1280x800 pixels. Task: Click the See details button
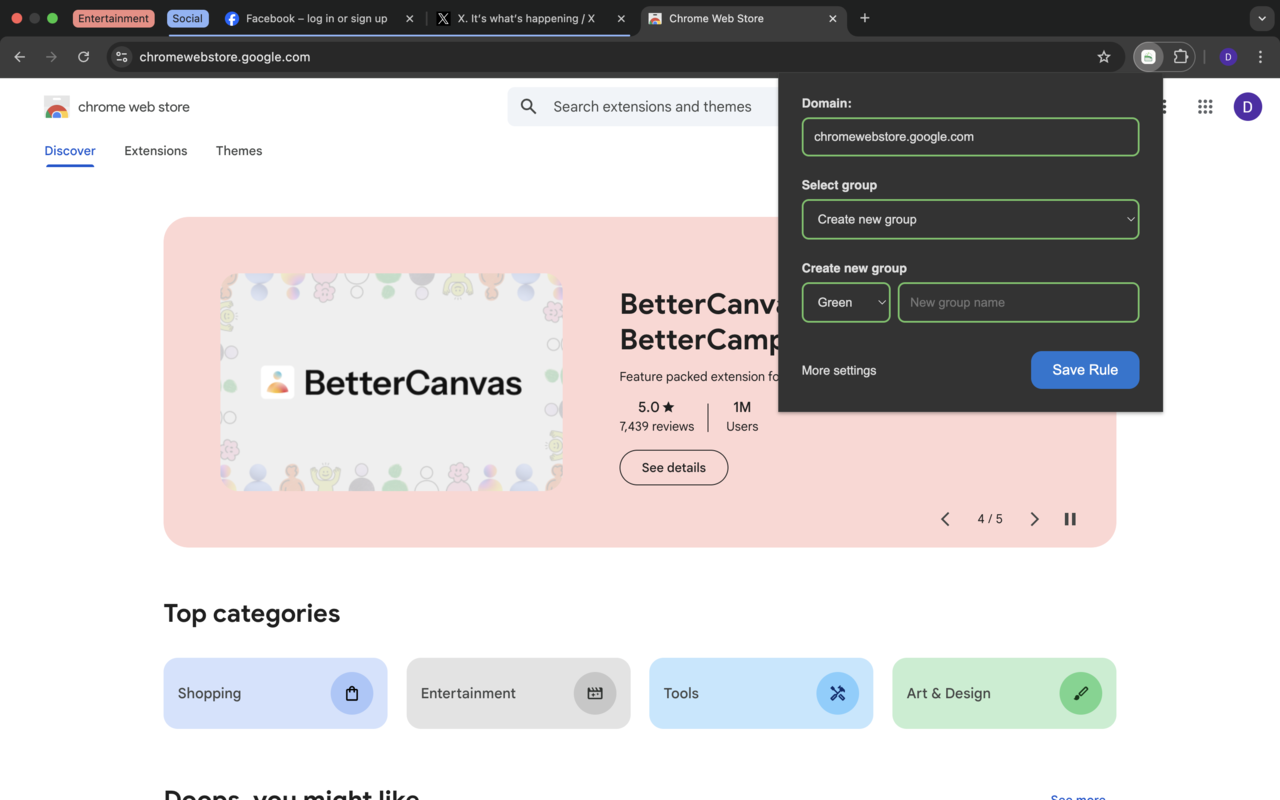[x=674, y=467]
